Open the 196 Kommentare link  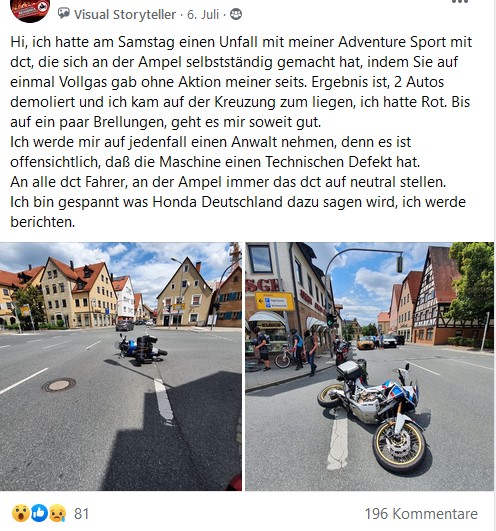pos(421,514)
